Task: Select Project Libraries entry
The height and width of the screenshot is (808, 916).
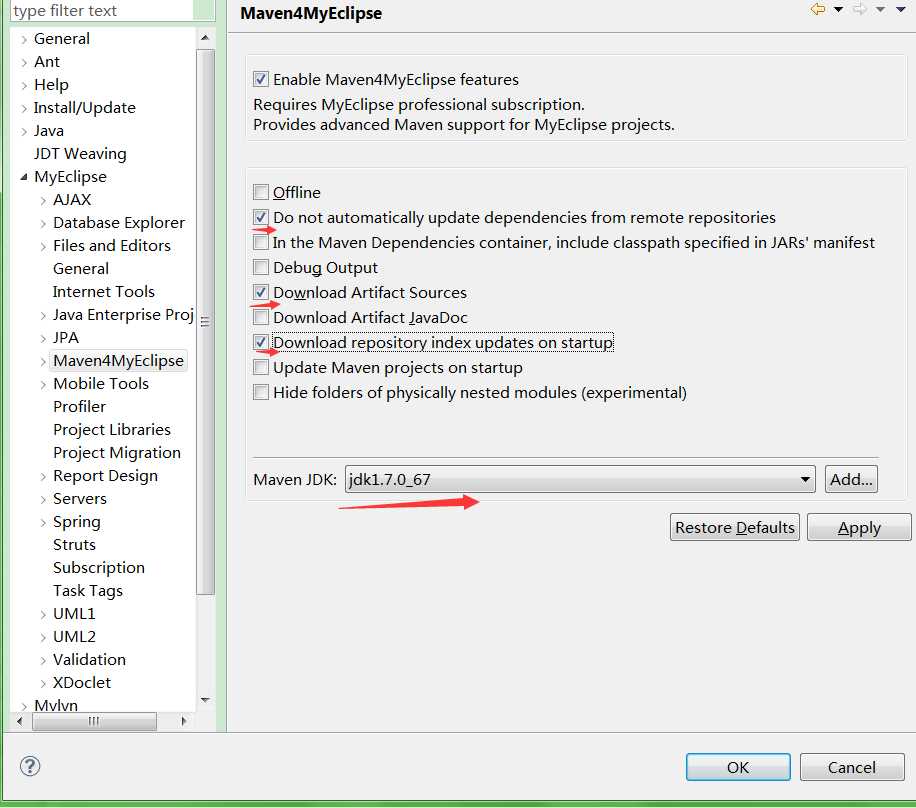Action: 112,429
